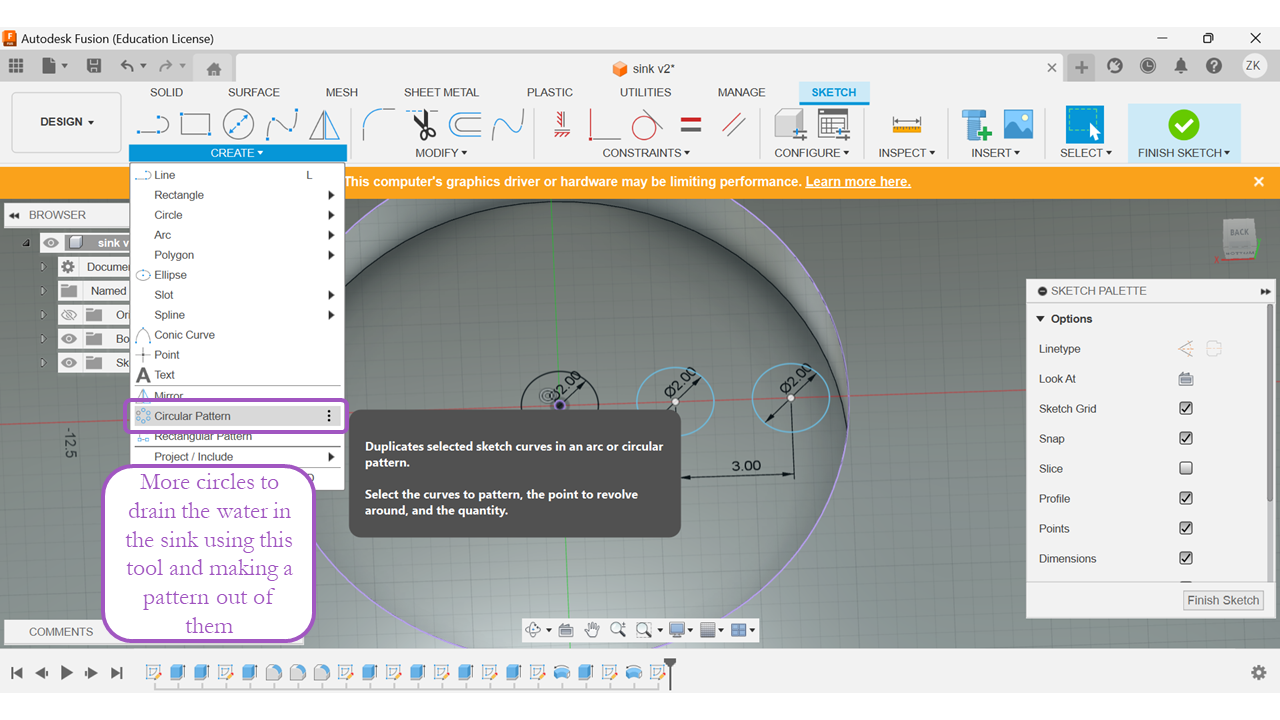
Task: Apply the Horizontal/Vertical constraint icon
Action: click(561, 125)
